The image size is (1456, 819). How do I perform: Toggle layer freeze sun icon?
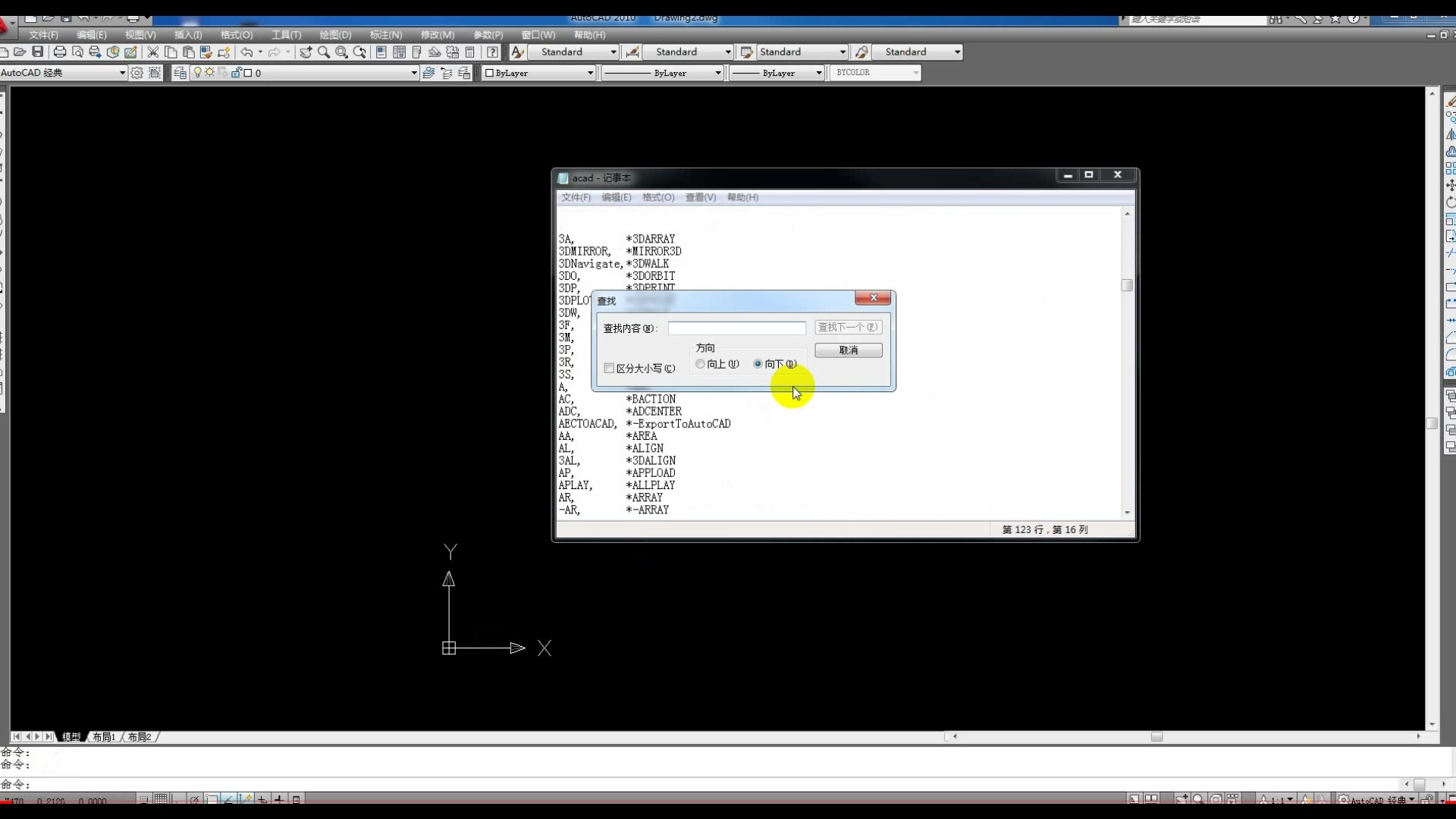[x=210, y=73]
